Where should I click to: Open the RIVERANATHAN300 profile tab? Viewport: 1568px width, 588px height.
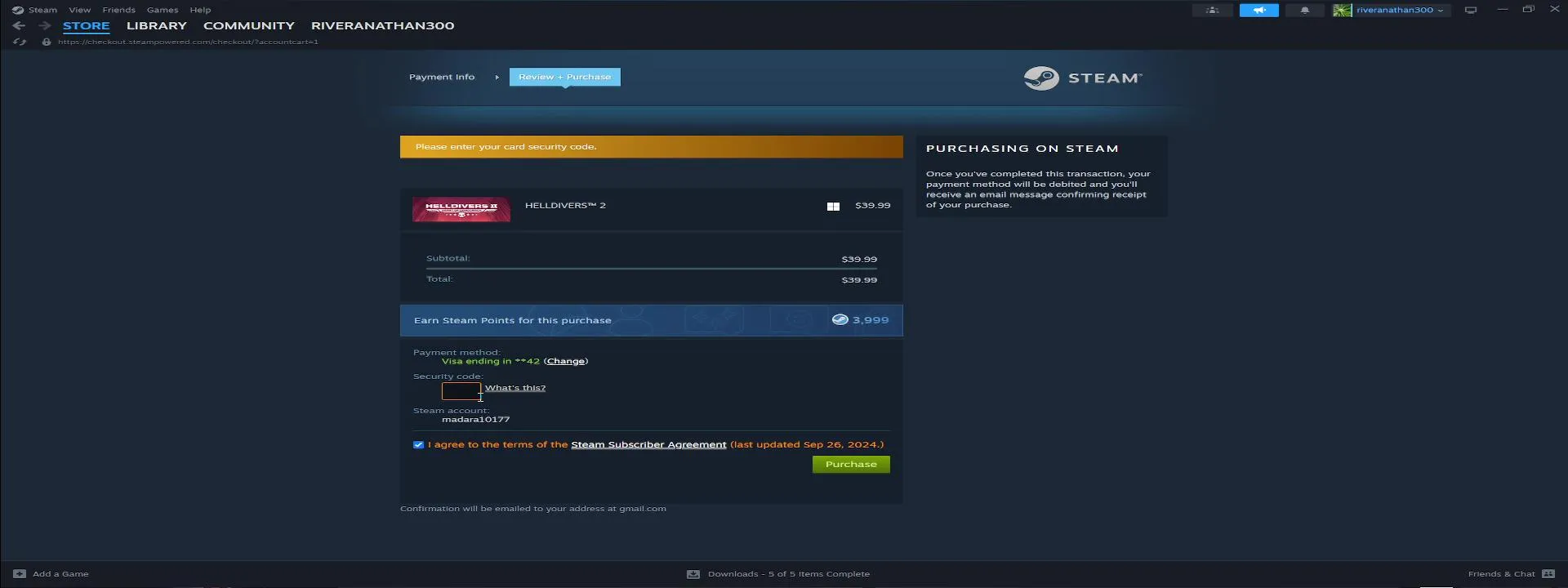[382, 25]
